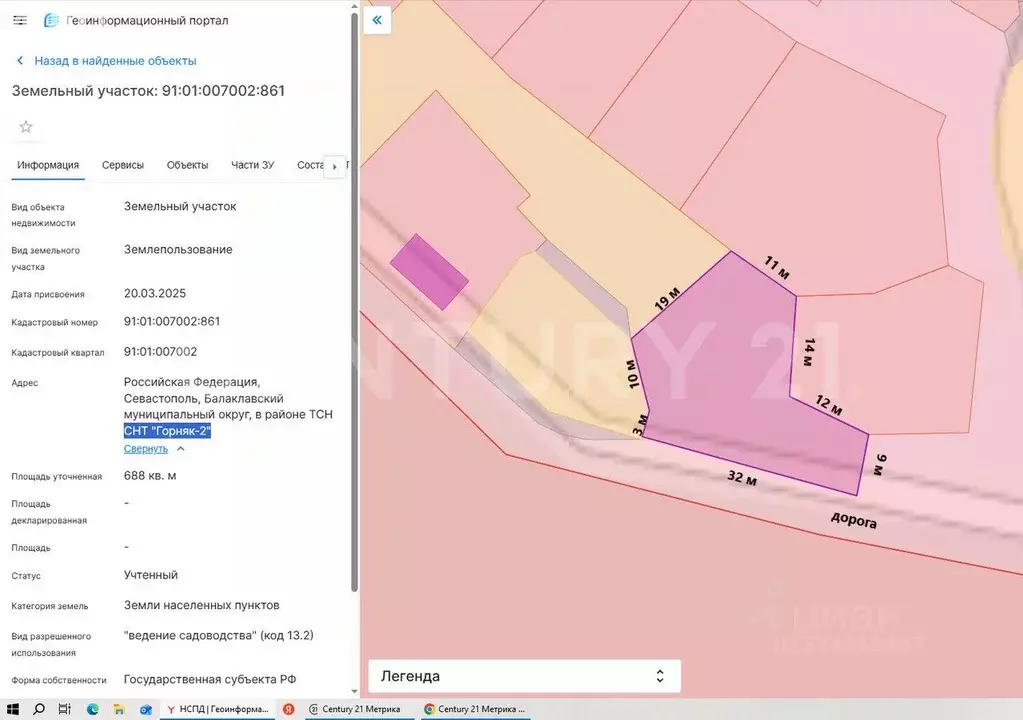Open File Explorer from taskbar
This screenshot has height=720, width=1023.
(119, 709)
